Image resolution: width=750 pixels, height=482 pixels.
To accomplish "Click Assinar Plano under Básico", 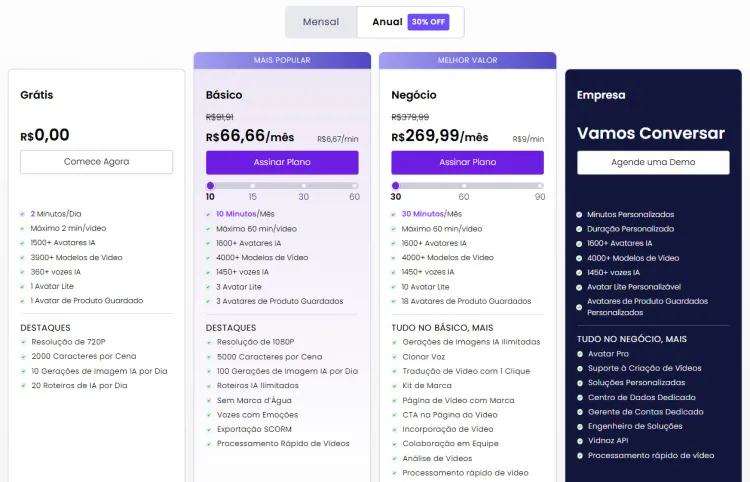I will click(x=282, y=162).
